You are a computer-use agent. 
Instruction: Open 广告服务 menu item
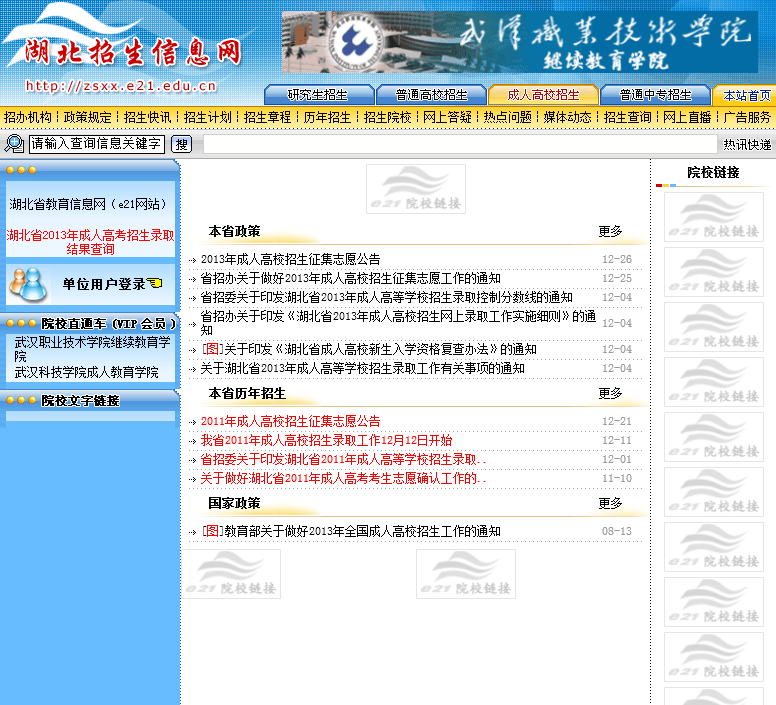tap(747, 117)
